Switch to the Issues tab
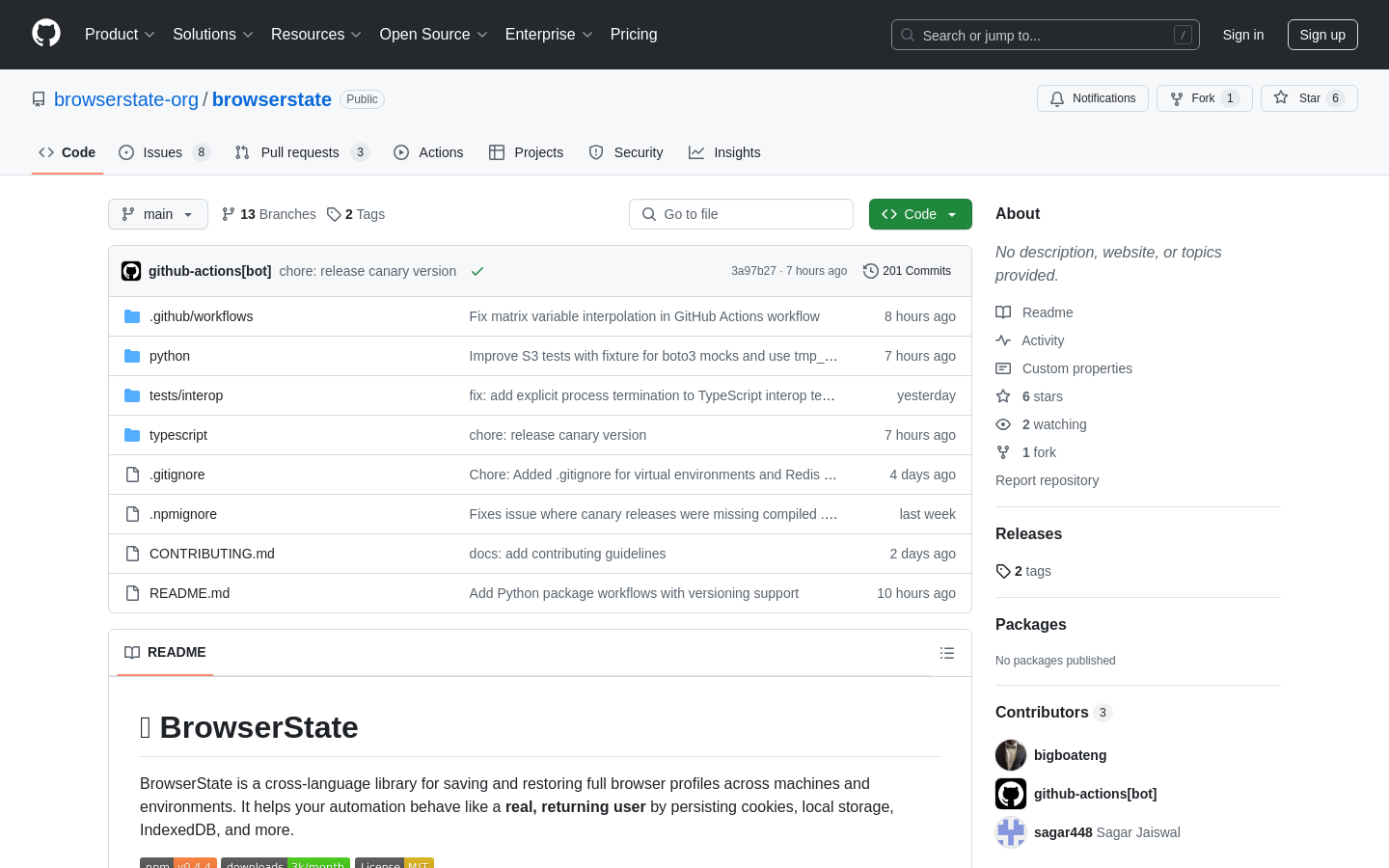 tap(164, 152)
